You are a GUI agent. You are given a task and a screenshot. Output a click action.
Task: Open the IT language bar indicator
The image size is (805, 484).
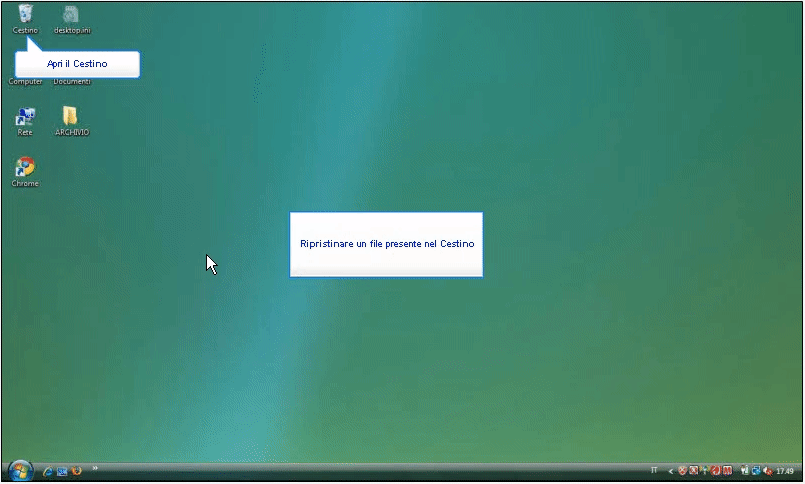[654, 470]
